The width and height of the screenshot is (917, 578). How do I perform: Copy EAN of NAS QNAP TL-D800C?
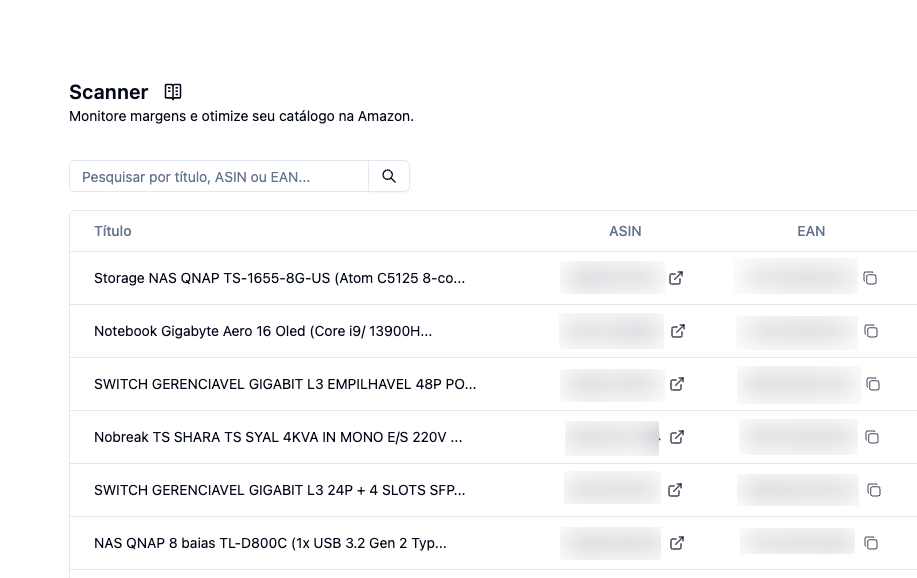871,543
